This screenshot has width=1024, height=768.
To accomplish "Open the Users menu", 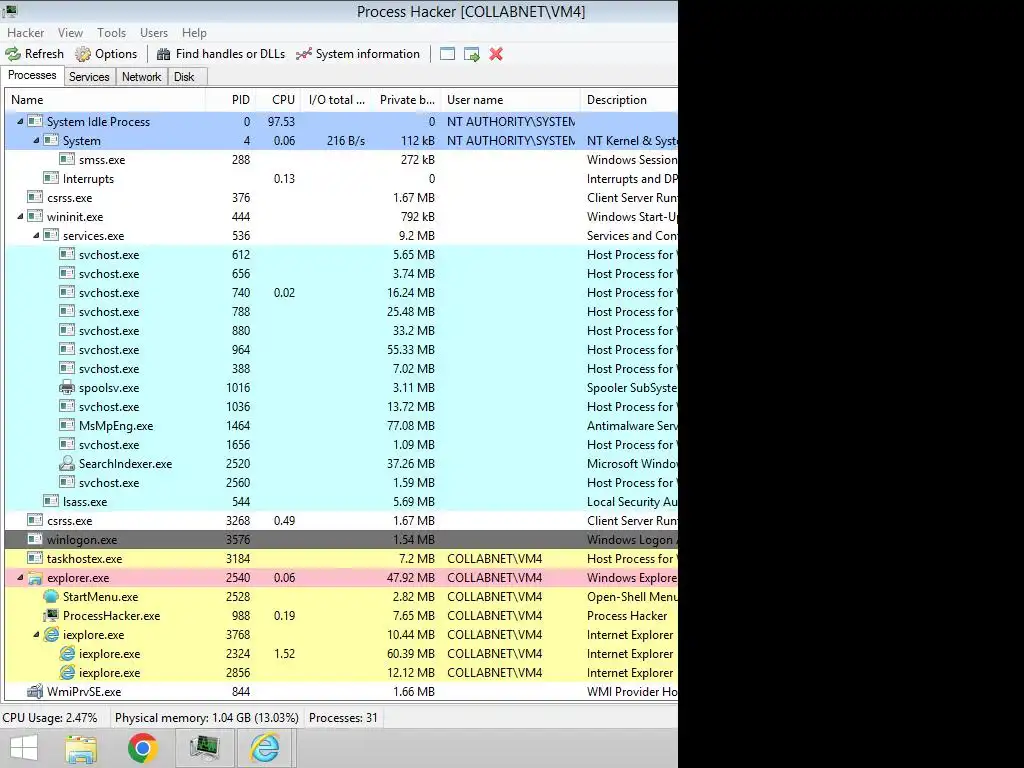I will click(x=153, y=33).
